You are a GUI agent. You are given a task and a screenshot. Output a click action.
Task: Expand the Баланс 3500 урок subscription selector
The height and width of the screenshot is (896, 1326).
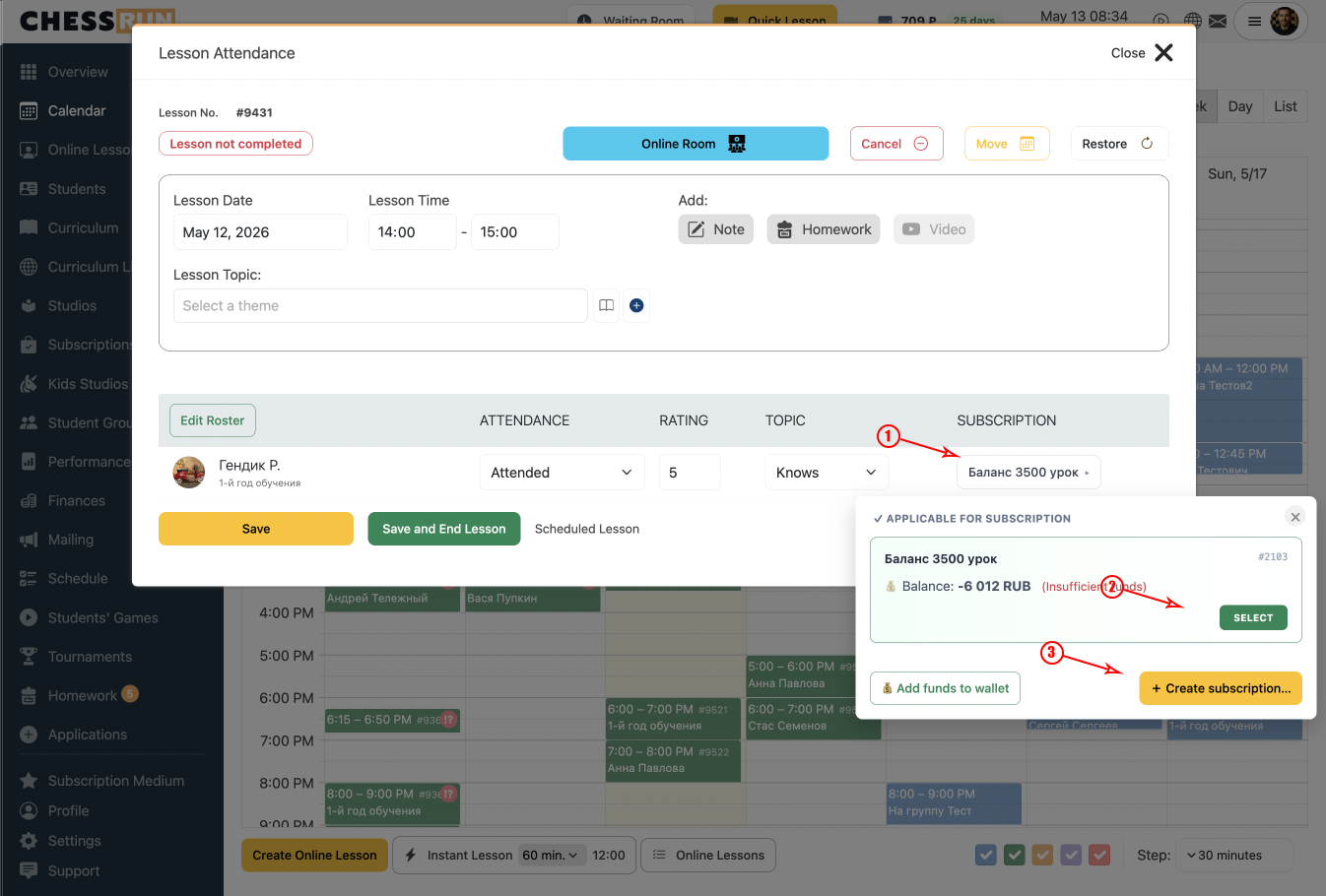tap(1028, 473)
